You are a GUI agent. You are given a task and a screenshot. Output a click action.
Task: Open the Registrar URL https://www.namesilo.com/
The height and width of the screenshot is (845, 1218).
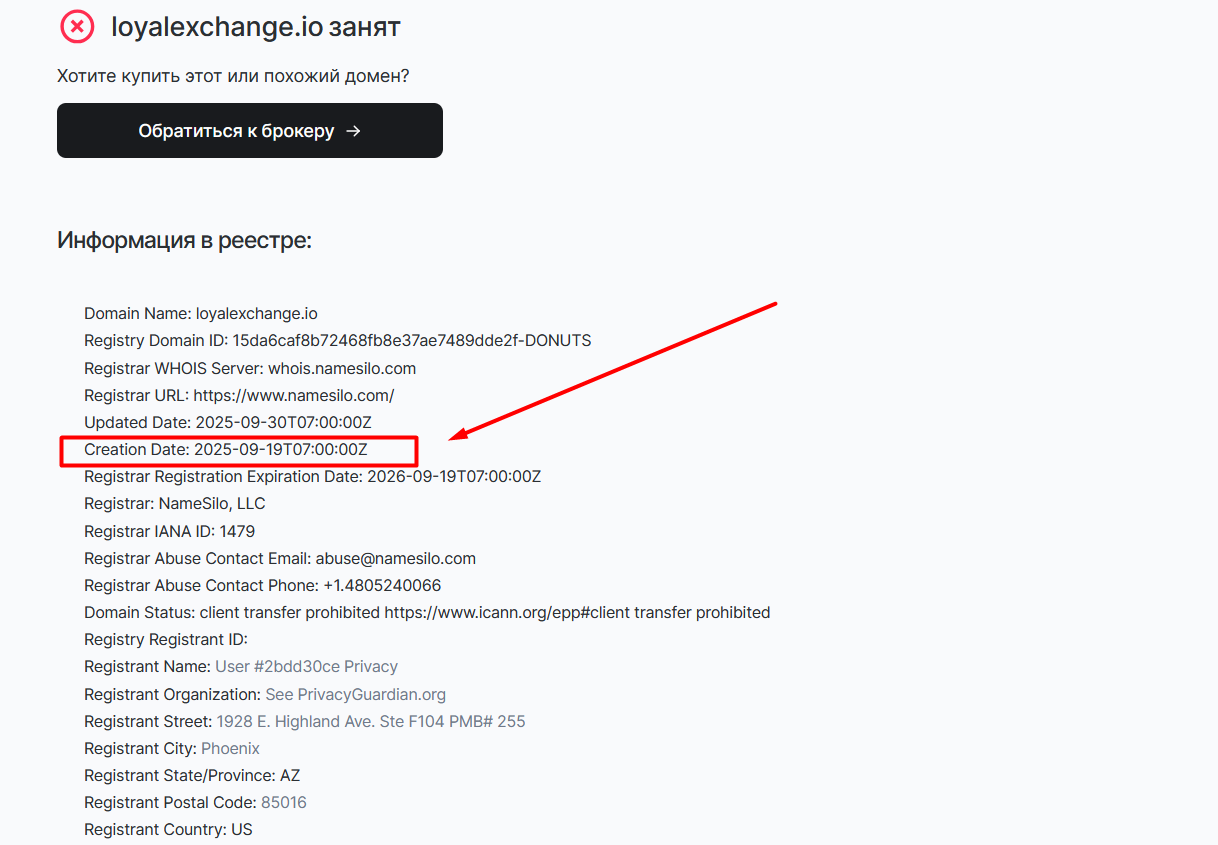click(294, 395)
